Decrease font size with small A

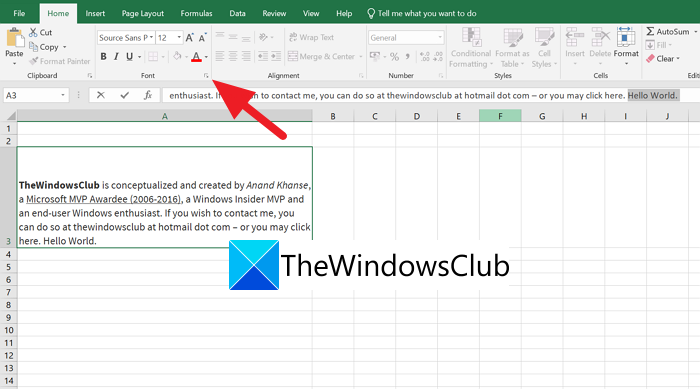tap(203, 38)
